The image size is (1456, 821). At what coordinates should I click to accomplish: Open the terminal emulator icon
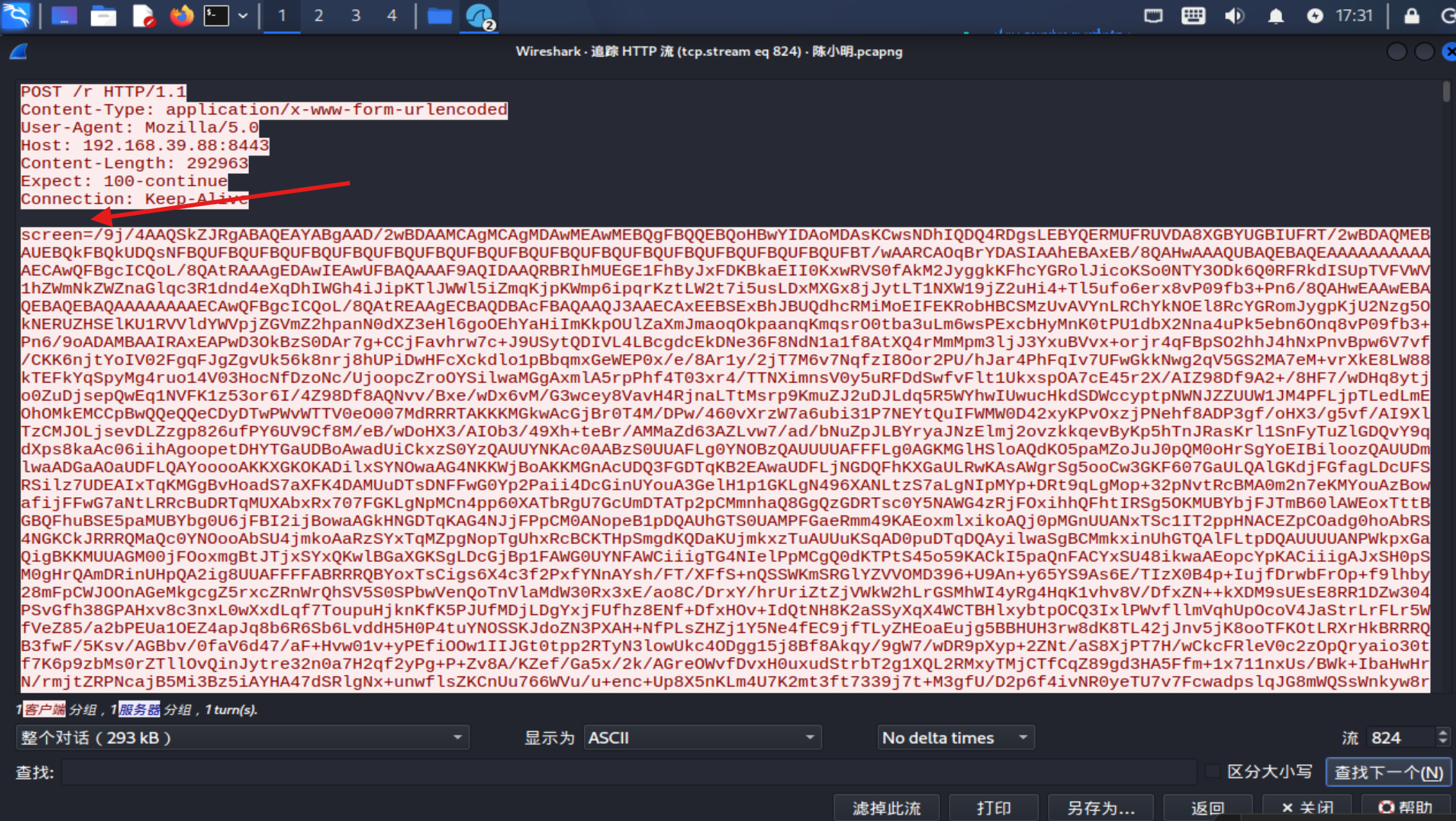[x=217, y=15]
